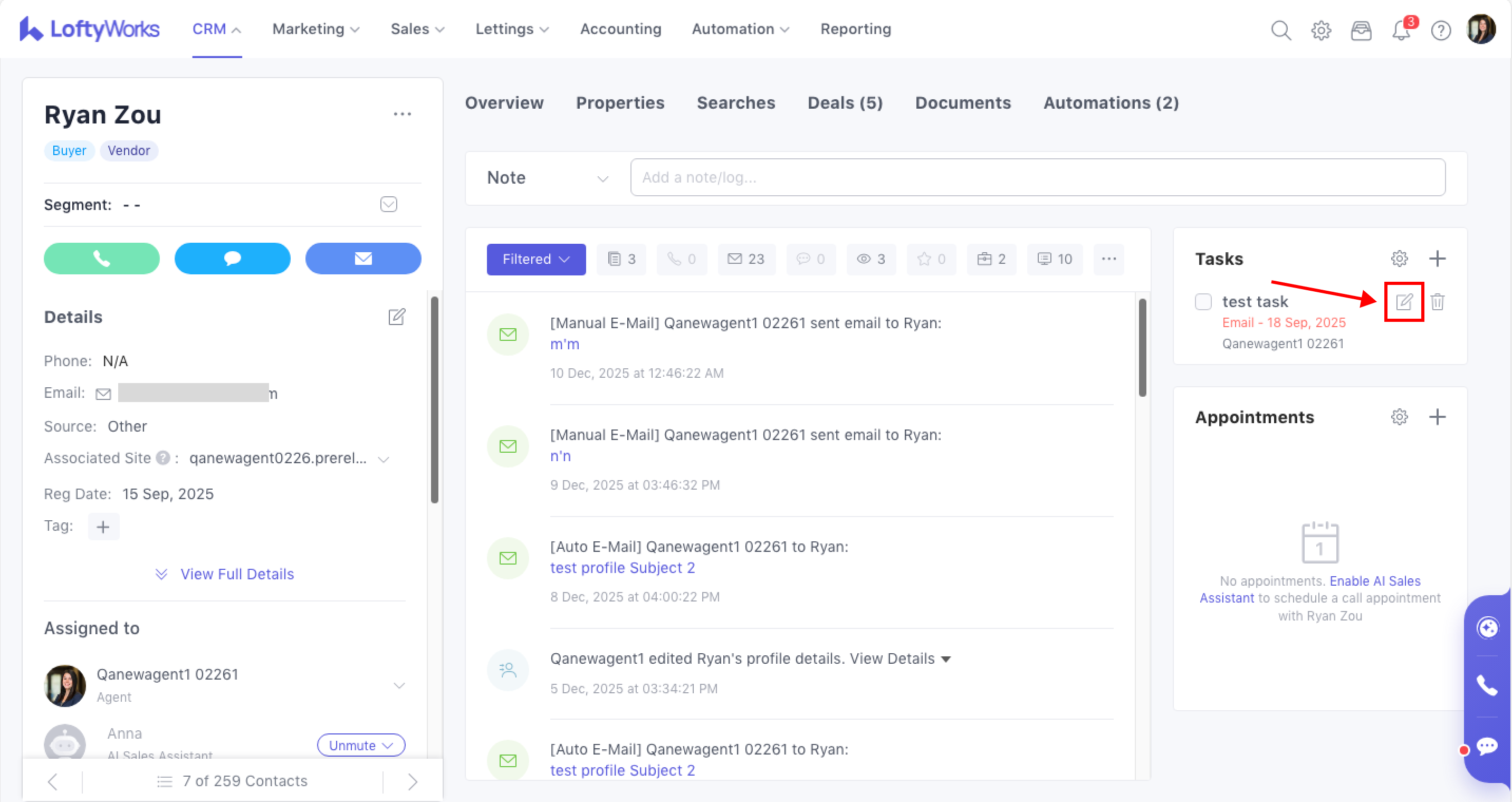Check the test task checkbox
Image resolution: width=1512 pixels, height=802 pixels.
click(x=1203, y=302)
